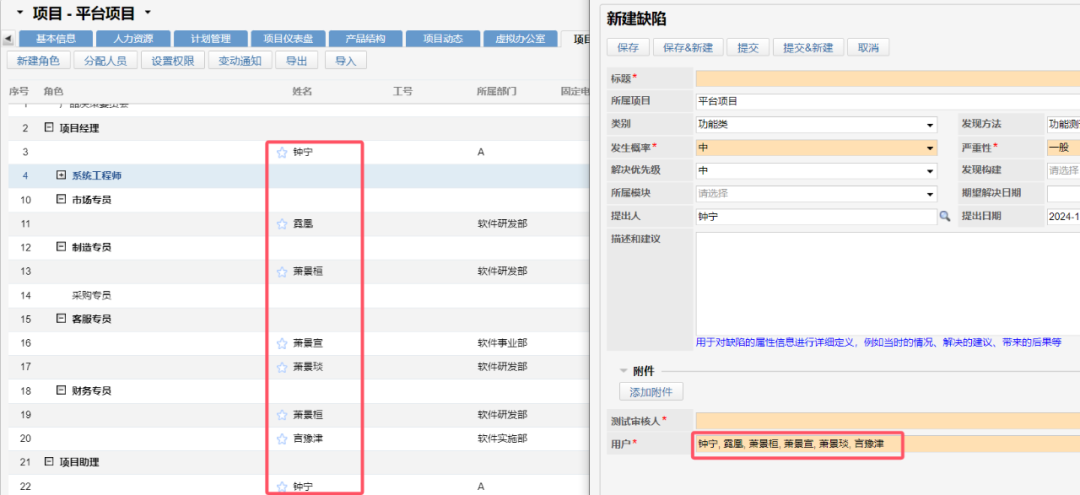The width and height of the screenshot is (1080, 495).
Task: Click the 保存&新建 button
Action: [x=687, y=48]
